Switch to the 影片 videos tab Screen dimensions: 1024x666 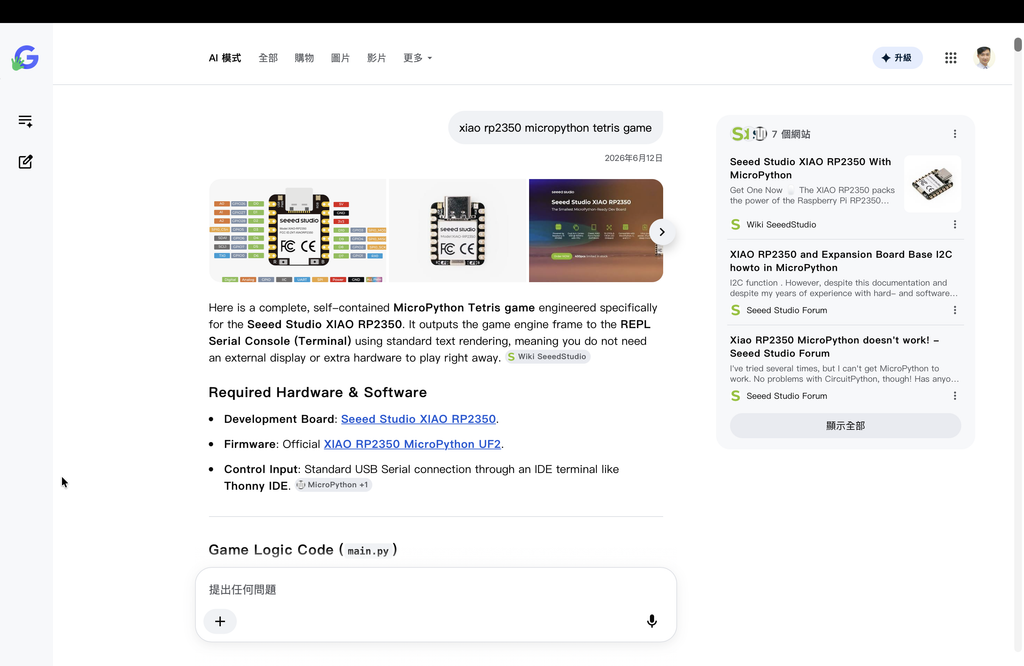click(376, 58)
